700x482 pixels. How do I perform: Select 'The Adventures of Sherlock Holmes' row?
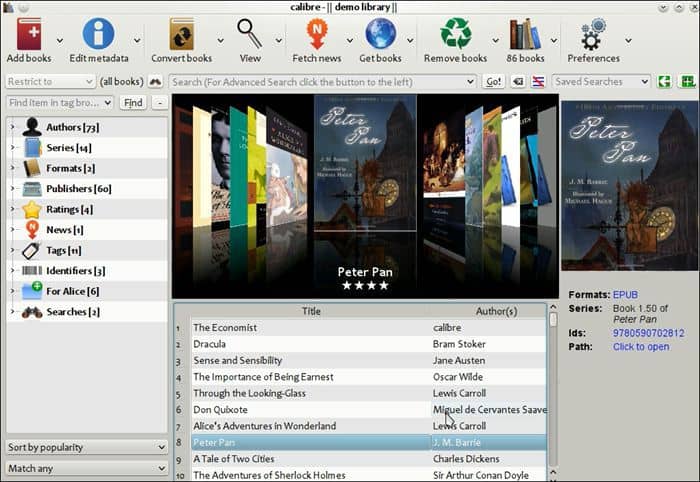(369, 475)
